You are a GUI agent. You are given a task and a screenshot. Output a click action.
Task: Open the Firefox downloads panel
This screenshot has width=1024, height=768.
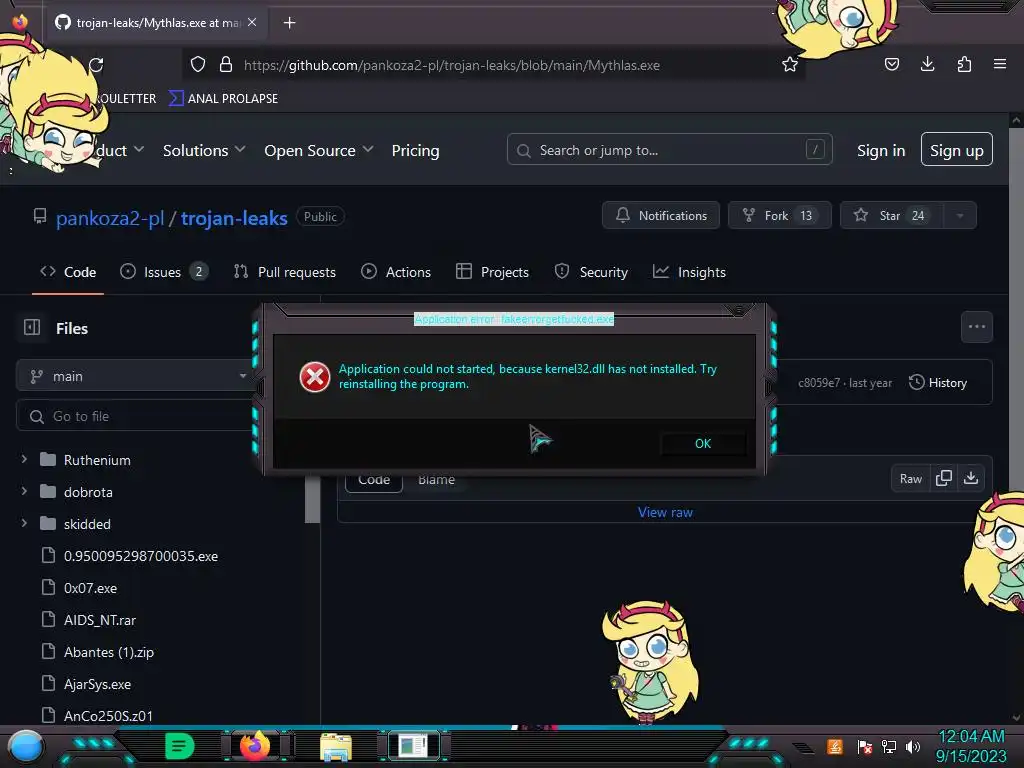coord(927,64)
